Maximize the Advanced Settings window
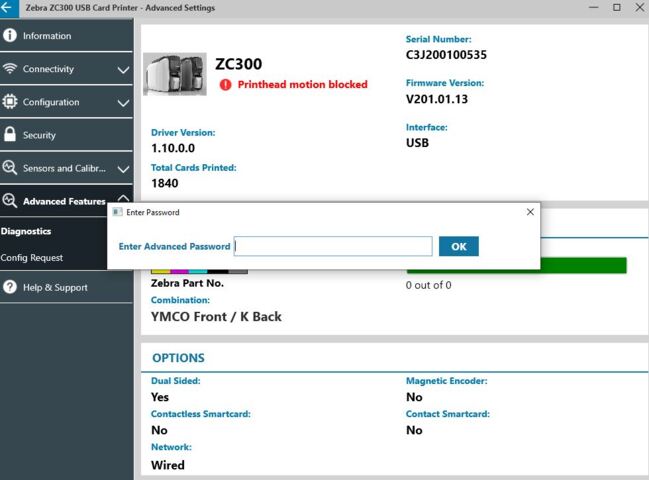The image size is (649, 480). click(x=617, y=7)
